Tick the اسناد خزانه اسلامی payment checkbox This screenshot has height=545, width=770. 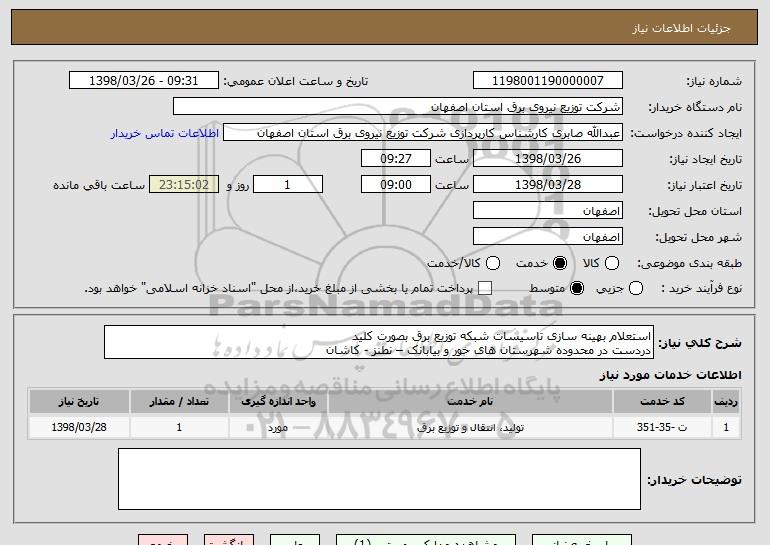pos(485,288)
